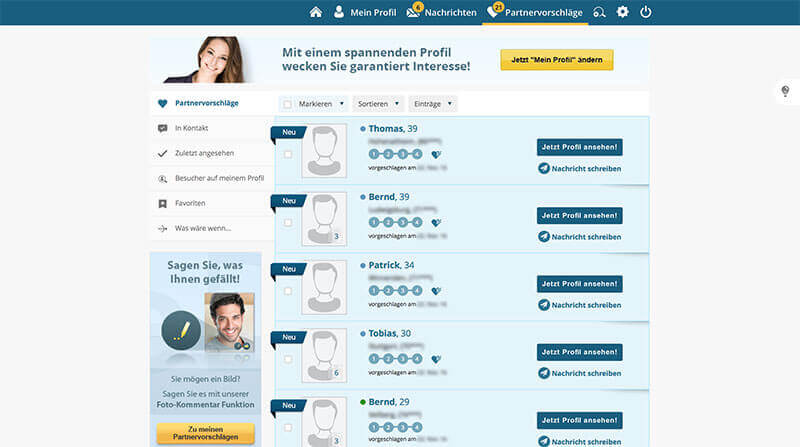Toggle the Markieren select-all checkbox

pyautogui.click(x=288, y=103)
